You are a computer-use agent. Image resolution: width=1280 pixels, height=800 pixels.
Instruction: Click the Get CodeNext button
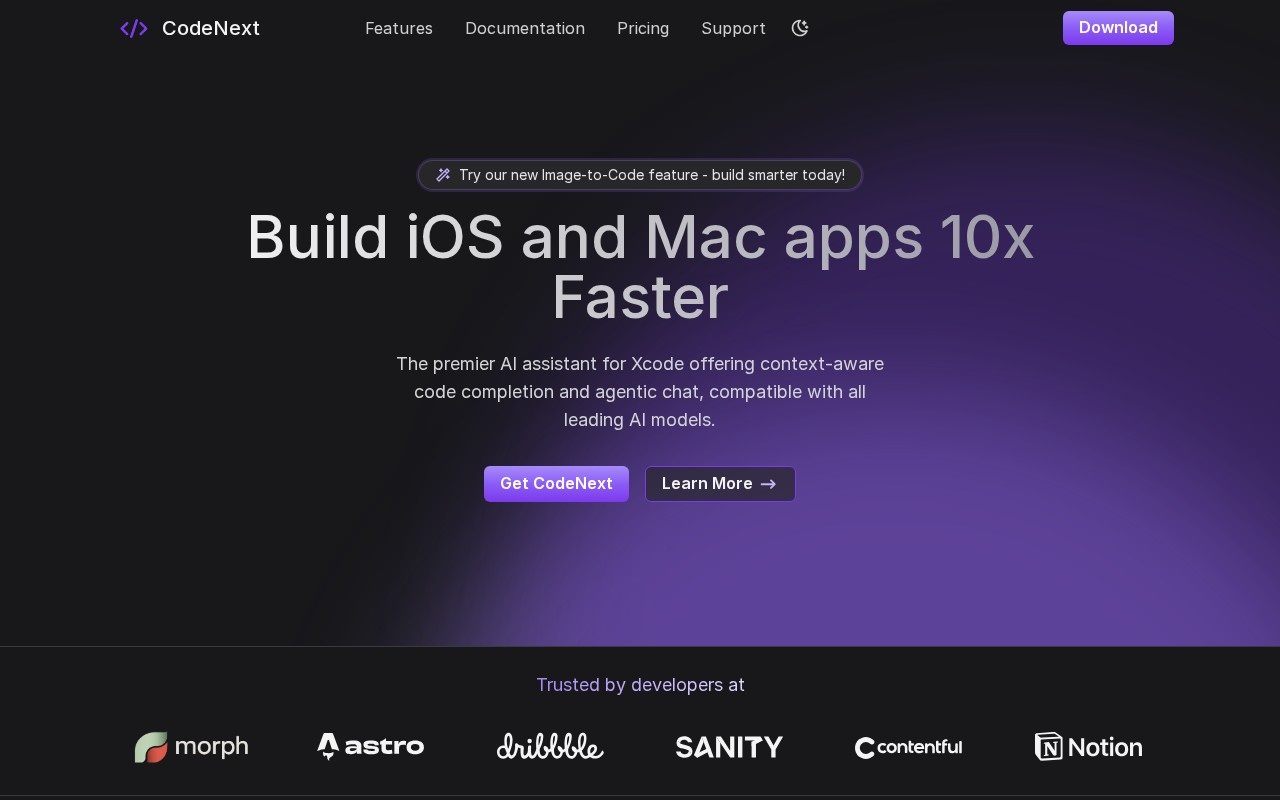556,484
